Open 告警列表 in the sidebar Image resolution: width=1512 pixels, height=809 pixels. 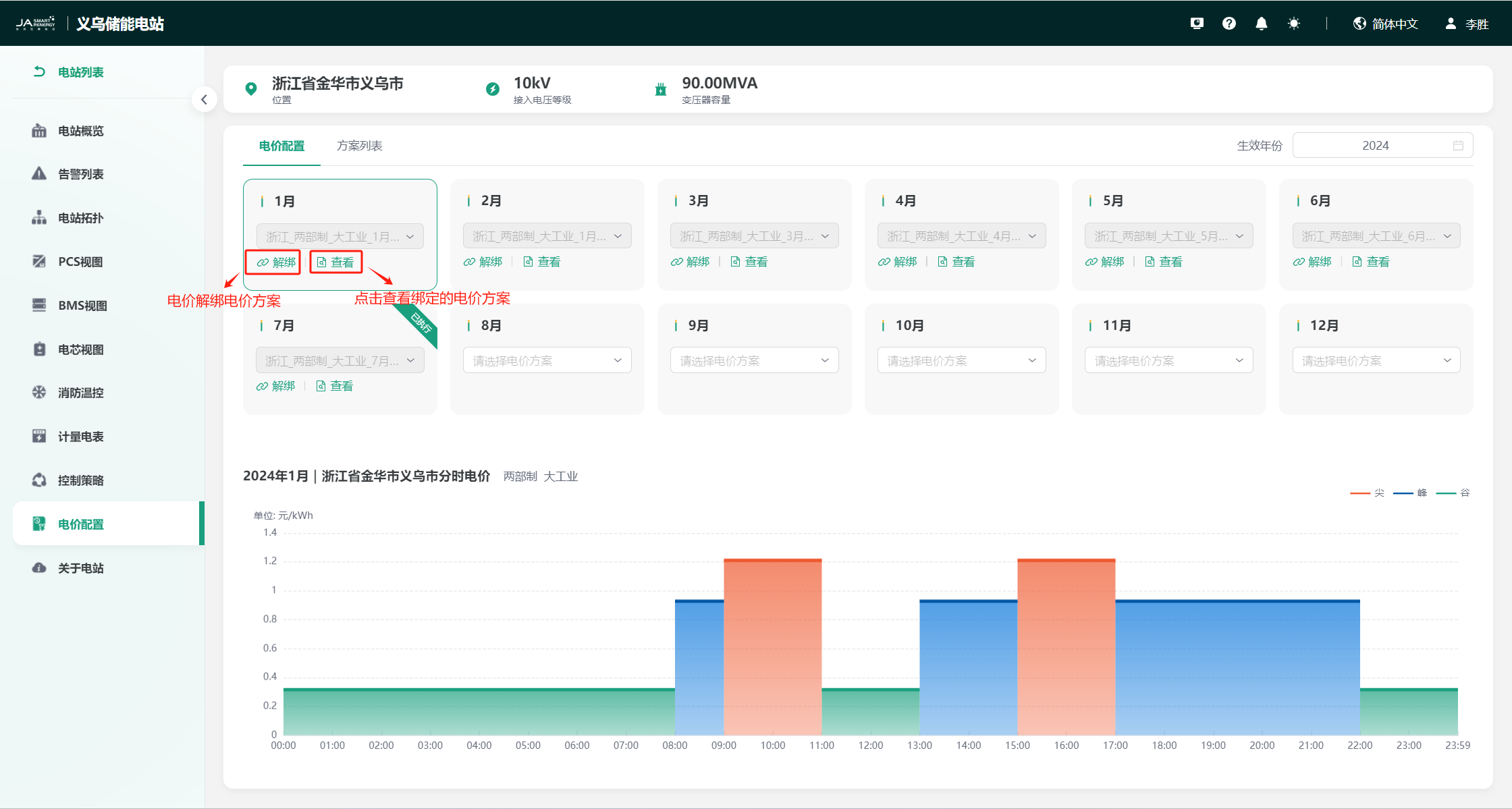coord(80,174)
